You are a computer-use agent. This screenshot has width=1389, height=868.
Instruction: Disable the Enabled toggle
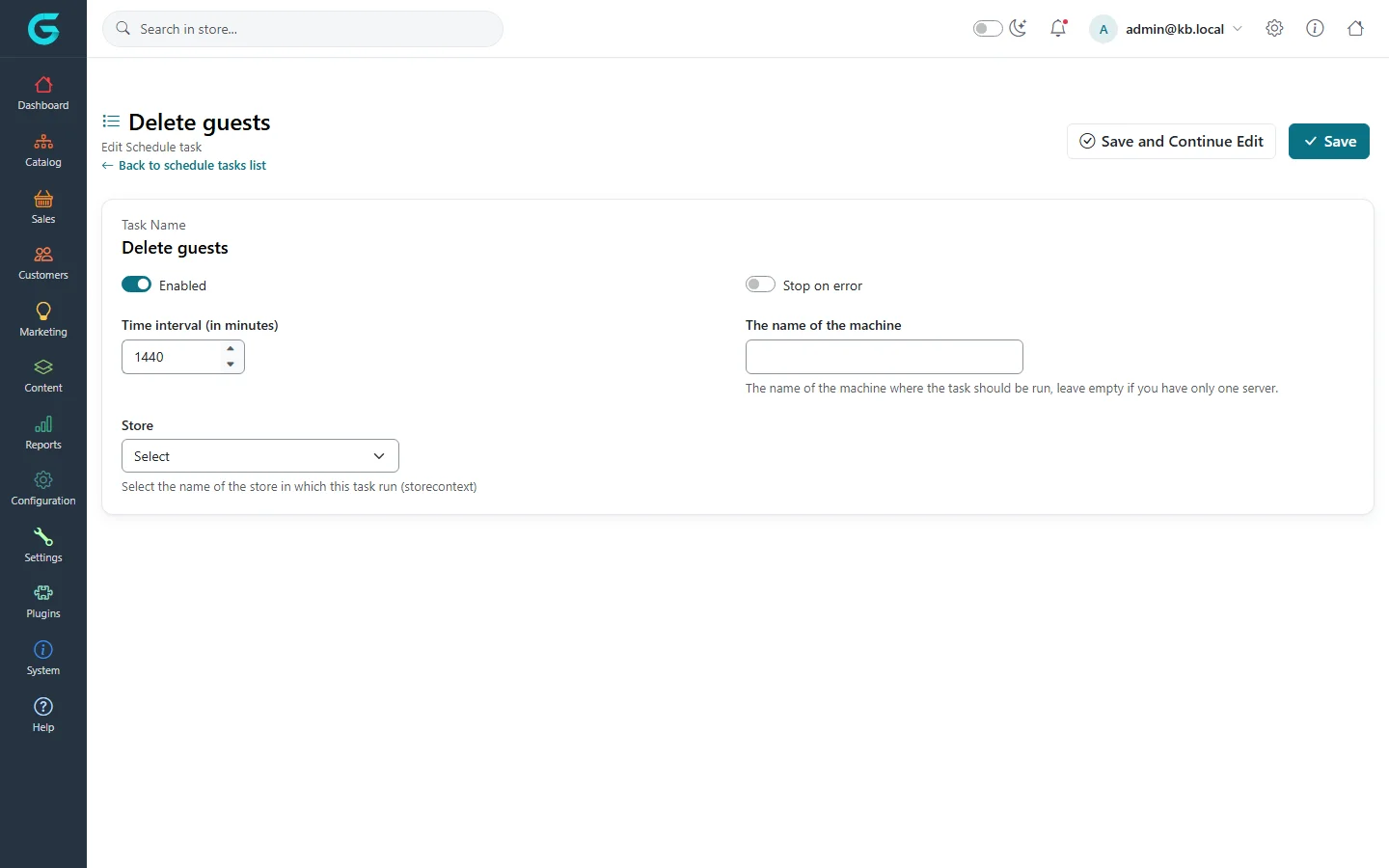(136, 285)
